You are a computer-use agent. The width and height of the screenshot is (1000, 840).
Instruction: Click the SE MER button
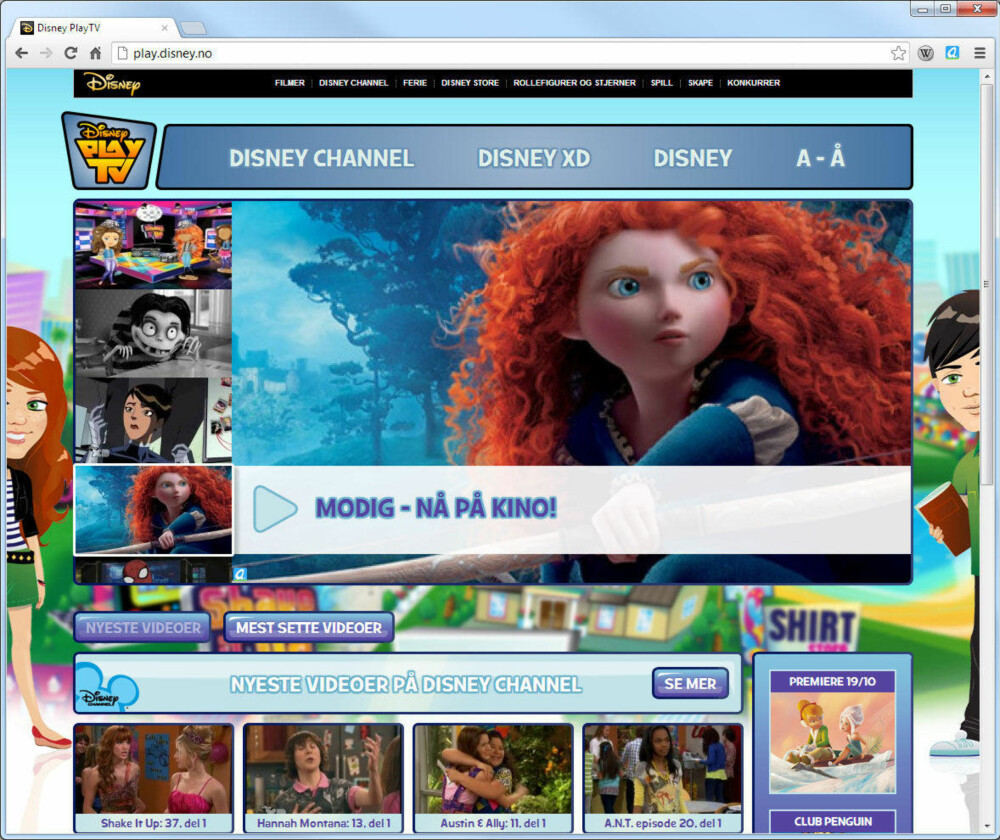690,684
